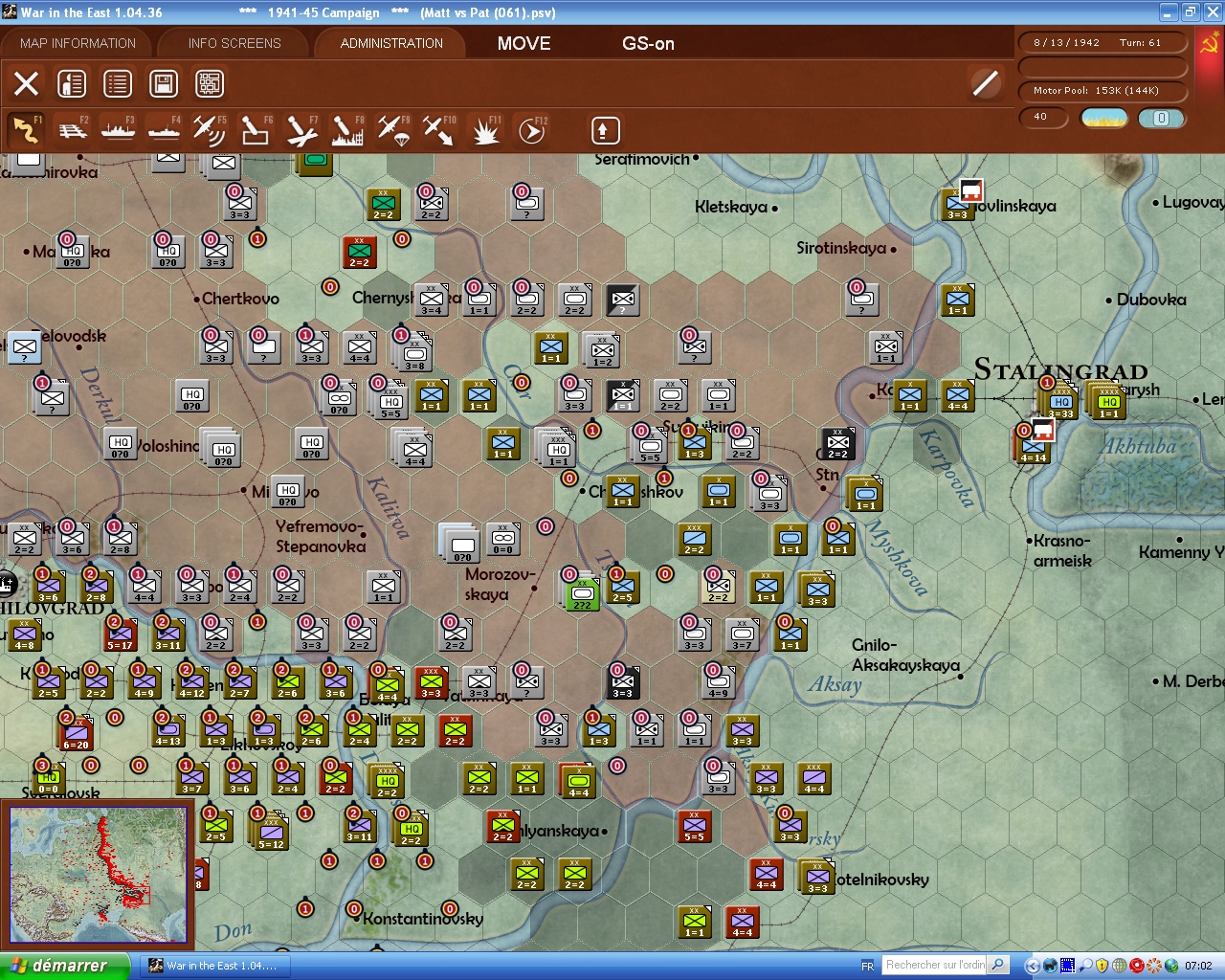Click the GS-on indicator
Screen dimensions: 1225x980
coord(648,43)
